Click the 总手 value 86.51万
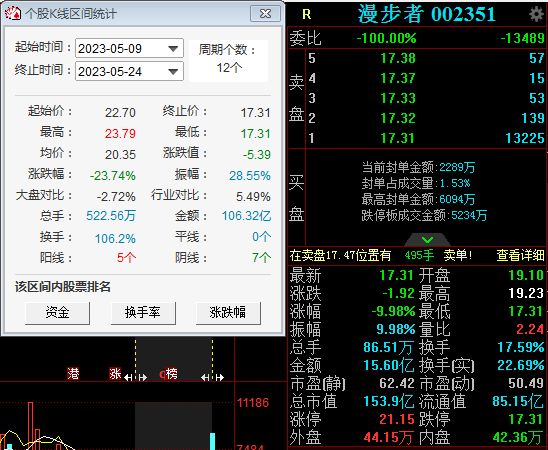Viewport: 548px width, 450px height. [389, 347]
